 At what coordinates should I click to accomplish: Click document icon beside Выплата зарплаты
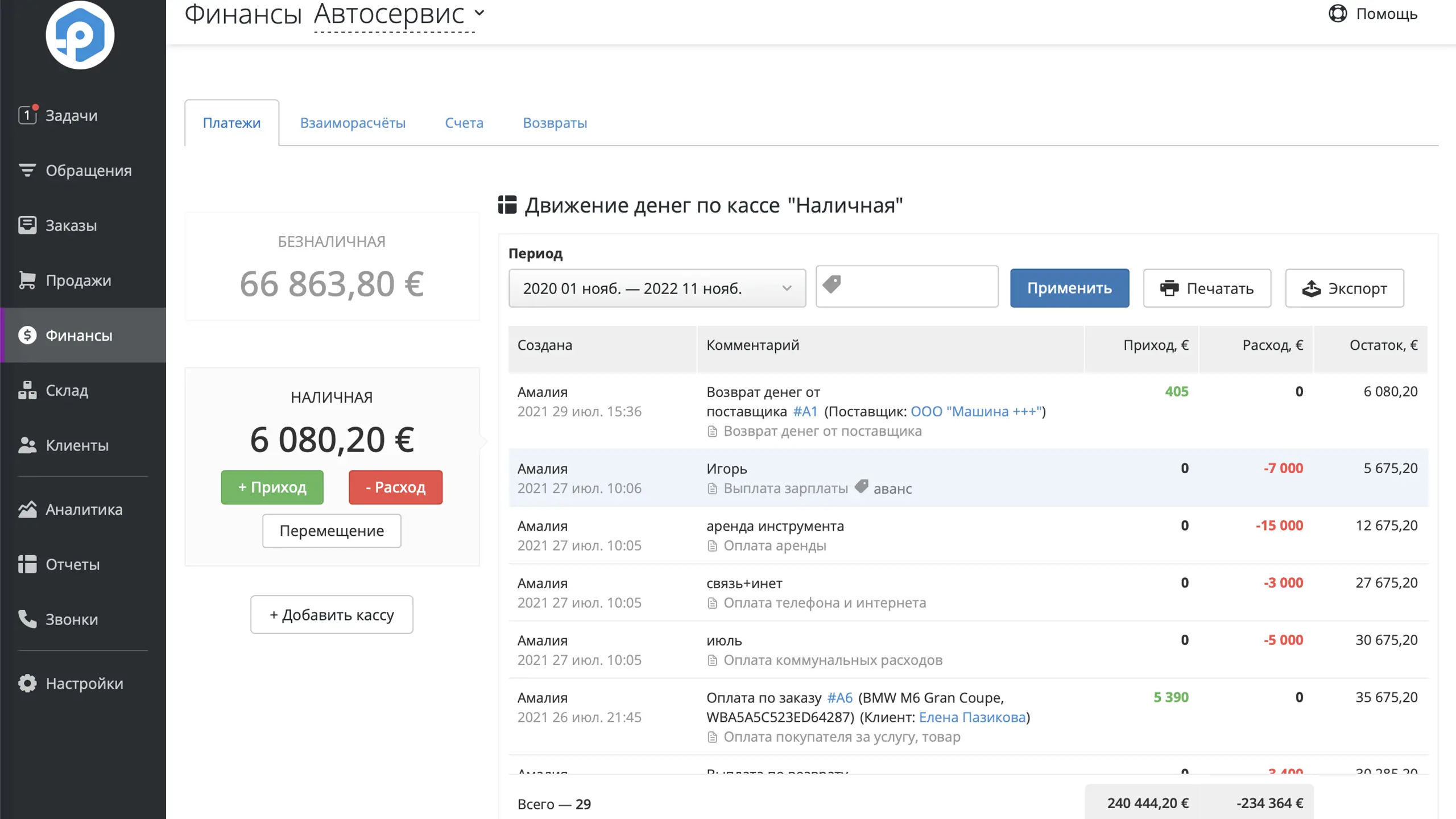tap(712, 489)
